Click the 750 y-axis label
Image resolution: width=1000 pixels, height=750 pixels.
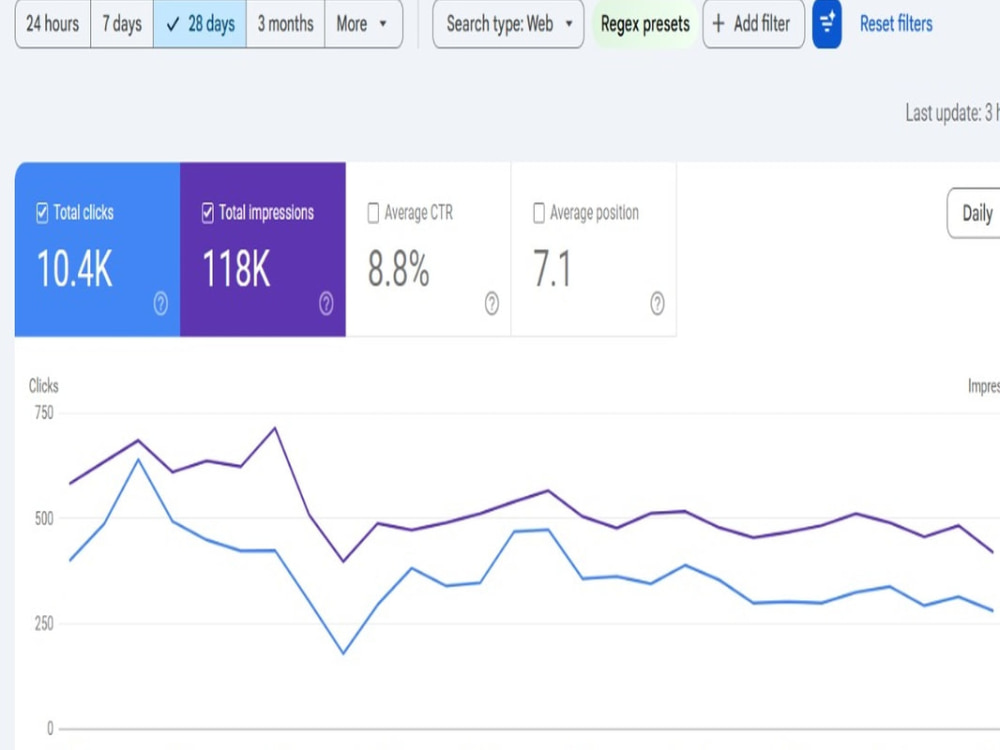[x=44, y=413]
